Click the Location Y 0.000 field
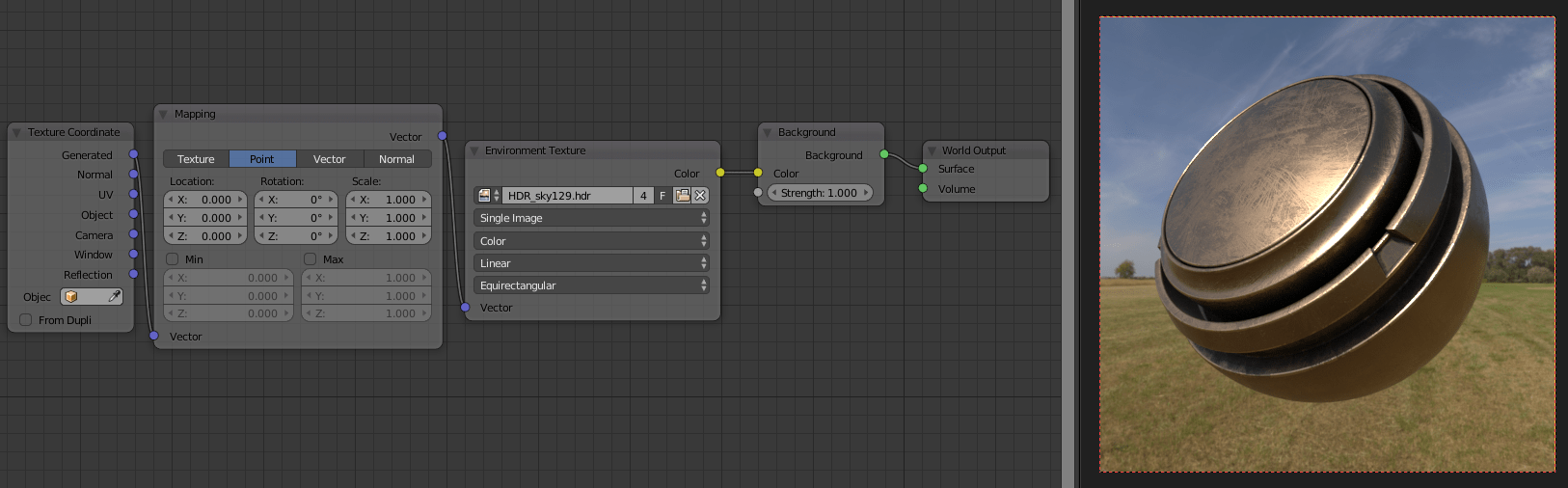Viewport: 1568px width, 488px height. click(x=205, y=218)
